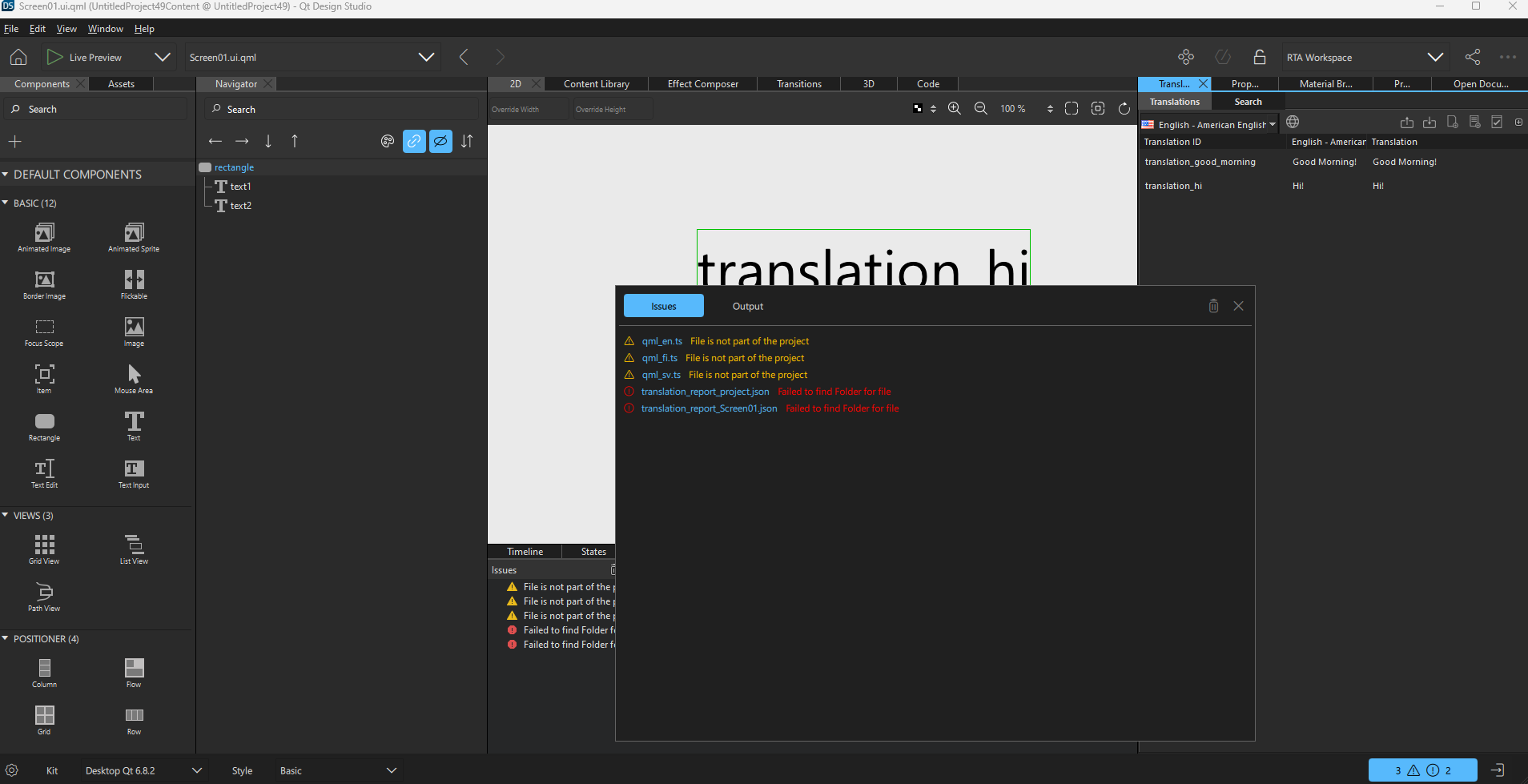This screenshot has height=784, width=1528.
Task: Click the palette icon in Navigator toolbar
Action: 388,142
